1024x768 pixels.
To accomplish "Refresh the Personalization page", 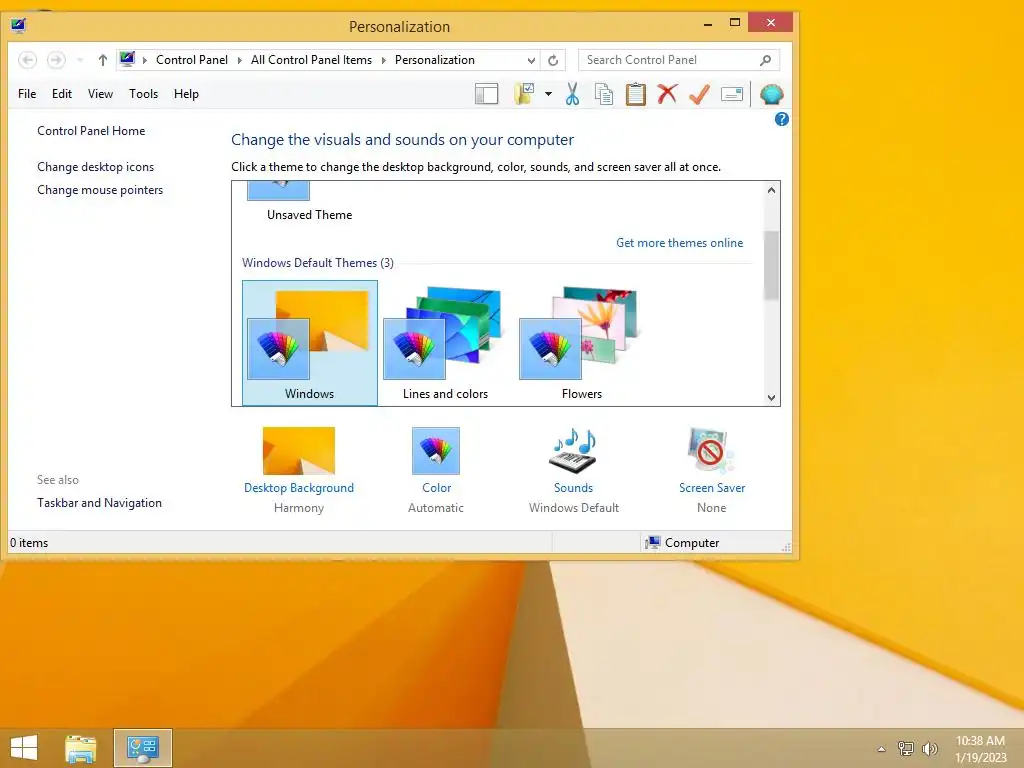I will (x=553, y=60).
